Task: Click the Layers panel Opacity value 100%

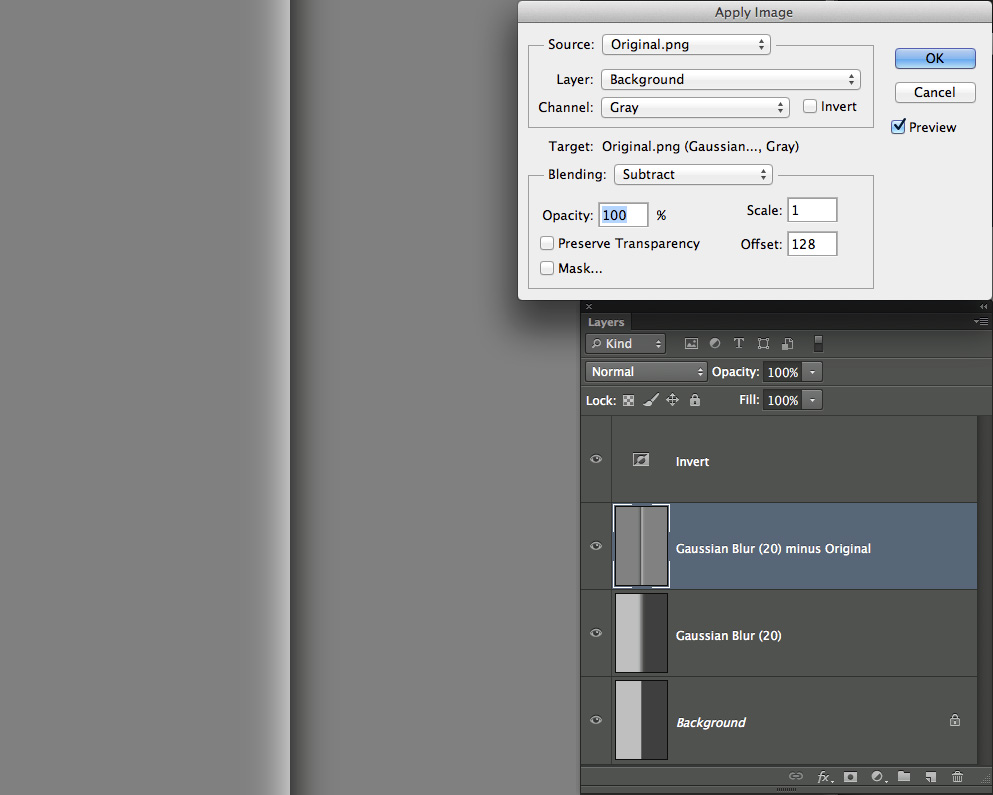Action: [x=783, y=372]
